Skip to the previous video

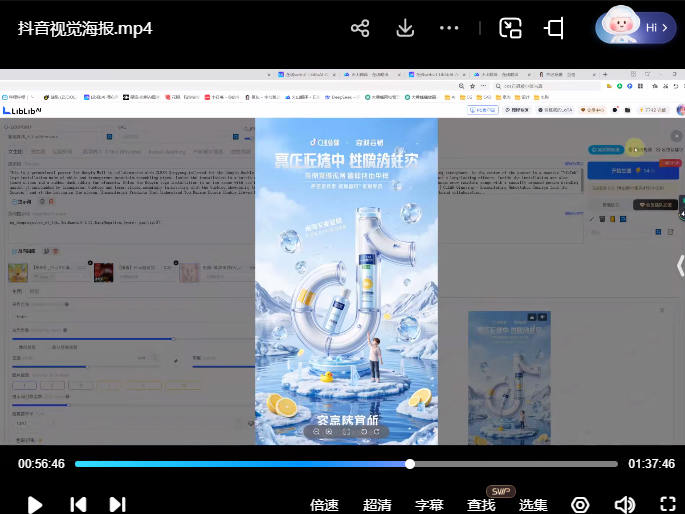(x=77, y=505)
